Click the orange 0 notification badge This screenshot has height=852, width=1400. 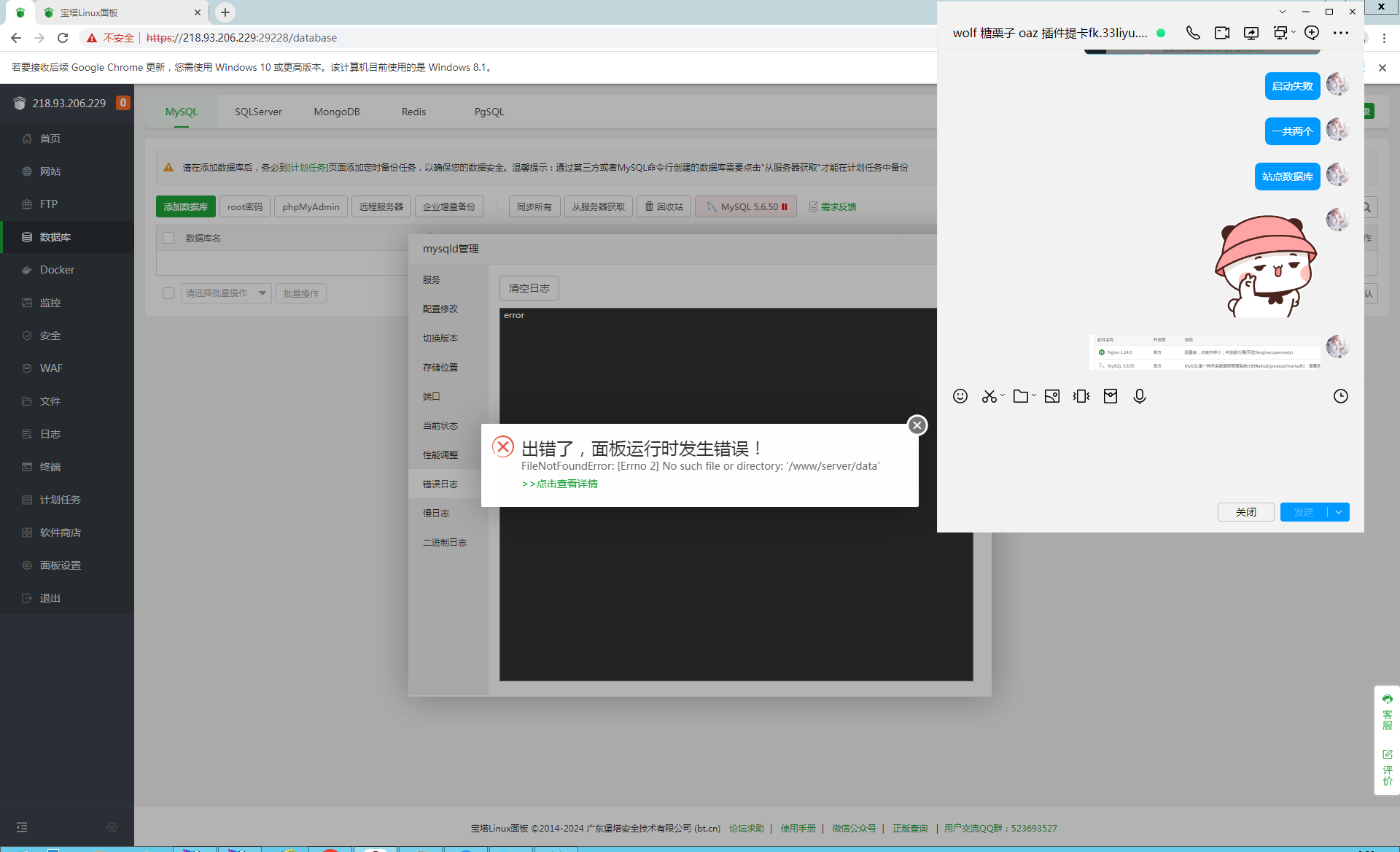123,103
